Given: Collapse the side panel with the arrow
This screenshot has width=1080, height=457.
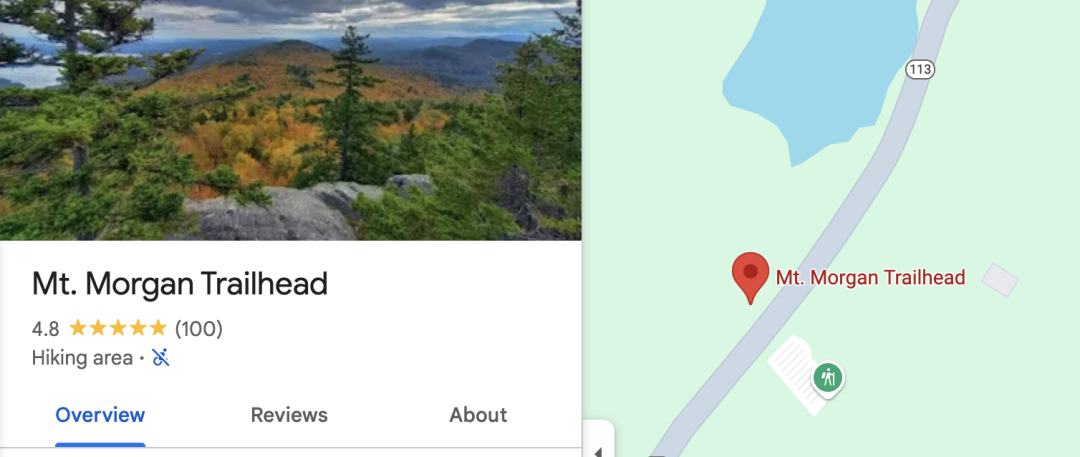Looking at the screenshot, I should tap(598, 451).
